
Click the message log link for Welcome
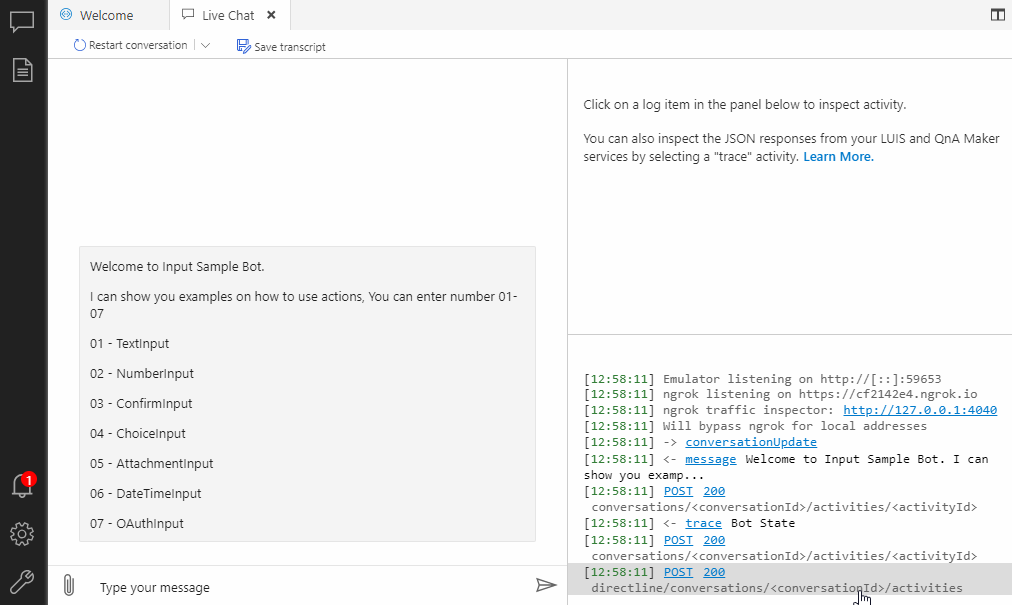coord(710,459)
